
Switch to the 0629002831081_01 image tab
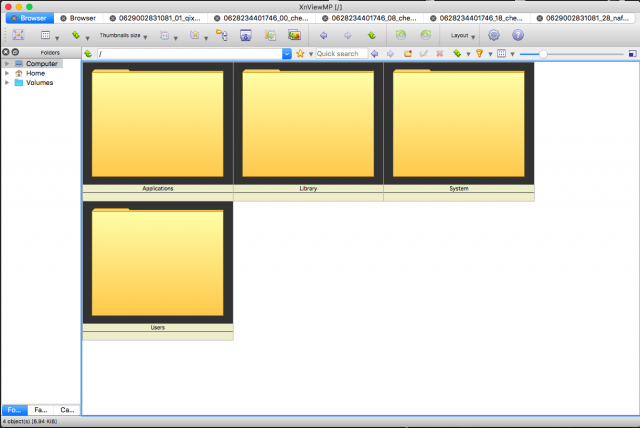(155, 18)
